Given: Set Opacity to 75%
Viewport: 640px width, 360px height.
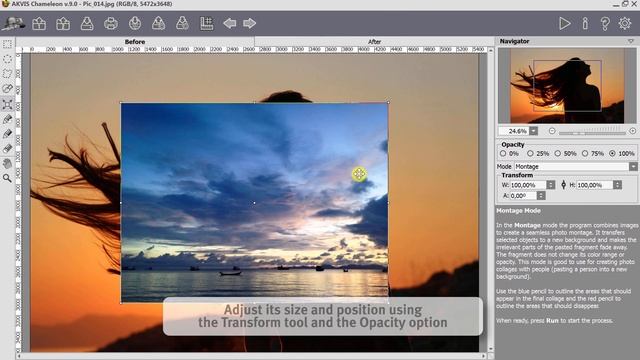Looking at the screenshot, I should pyautogui.click(x=585, y=153).
